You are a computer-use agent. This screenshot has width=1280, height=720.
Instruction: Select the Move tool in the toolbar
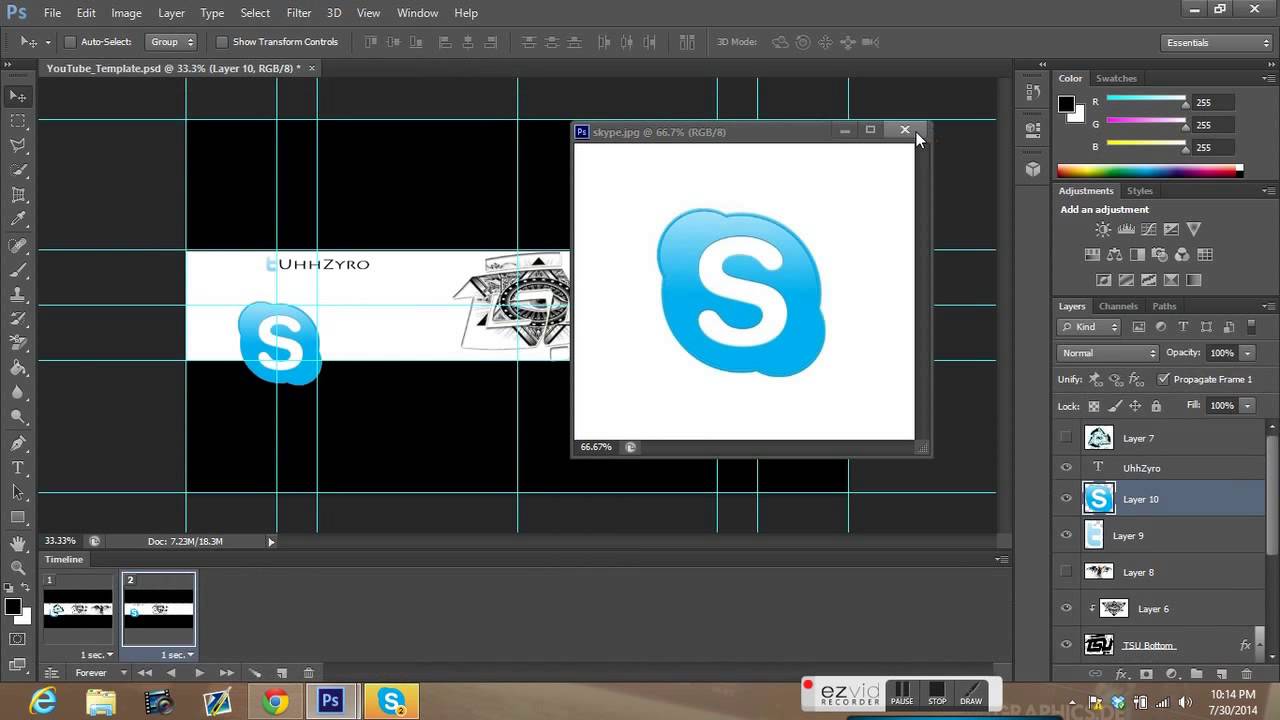(x=18, y=97)
